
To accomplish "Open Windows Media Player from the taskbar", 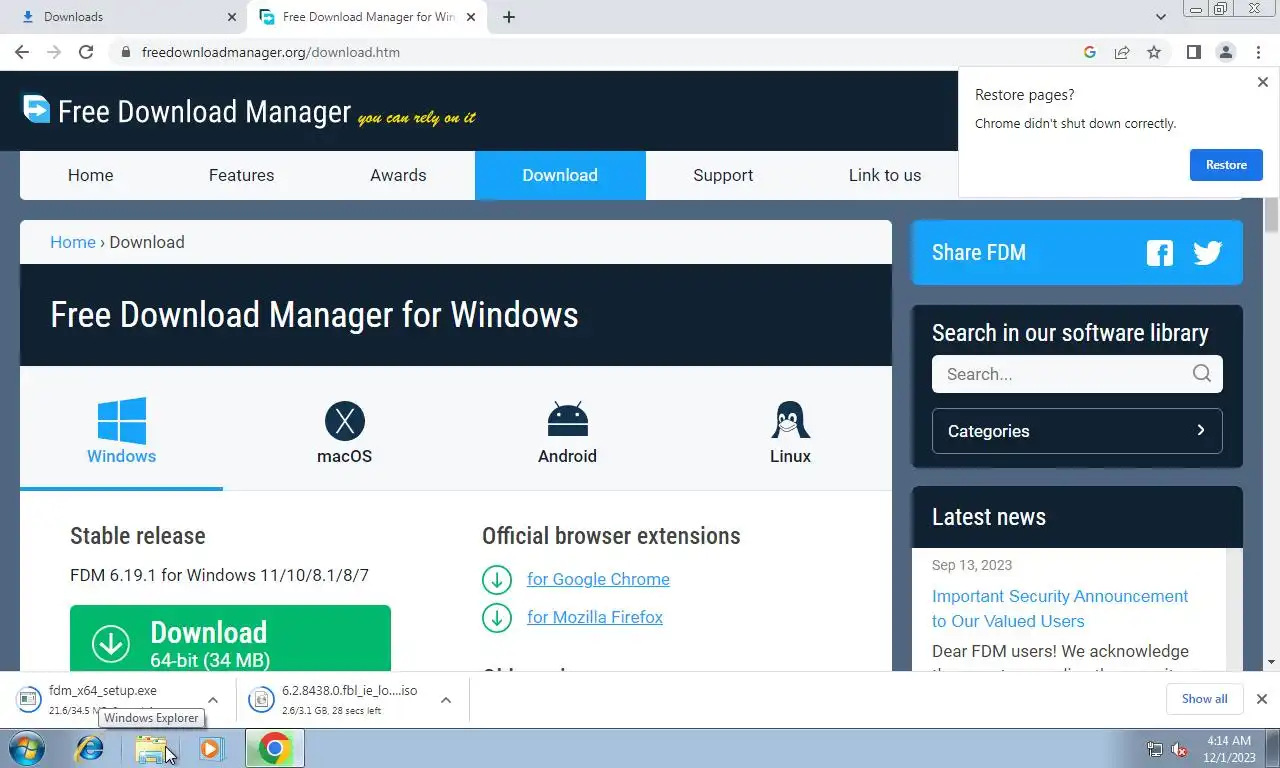I will tap(211, 748).
